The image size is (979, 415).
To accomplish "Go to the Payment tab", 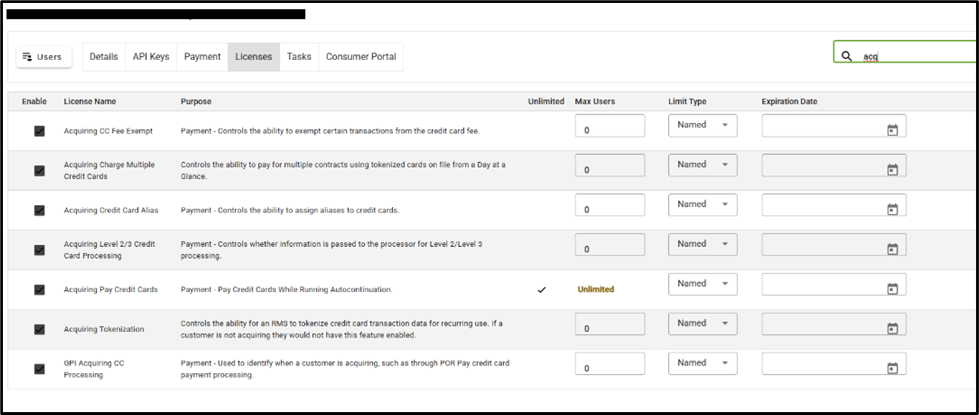I will click(x=202, y=57).
